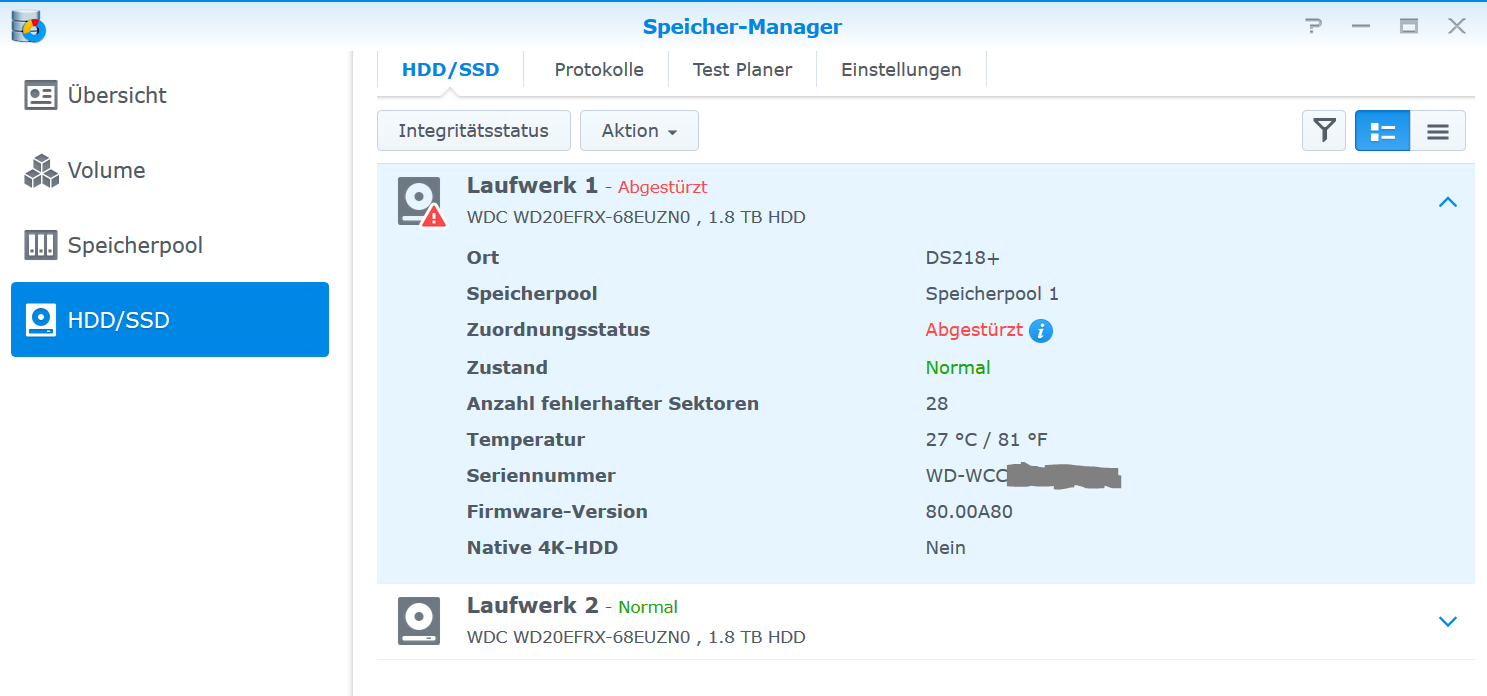
Task: Open the Aktion dropdown menu
Action: [x=639, y=131]
